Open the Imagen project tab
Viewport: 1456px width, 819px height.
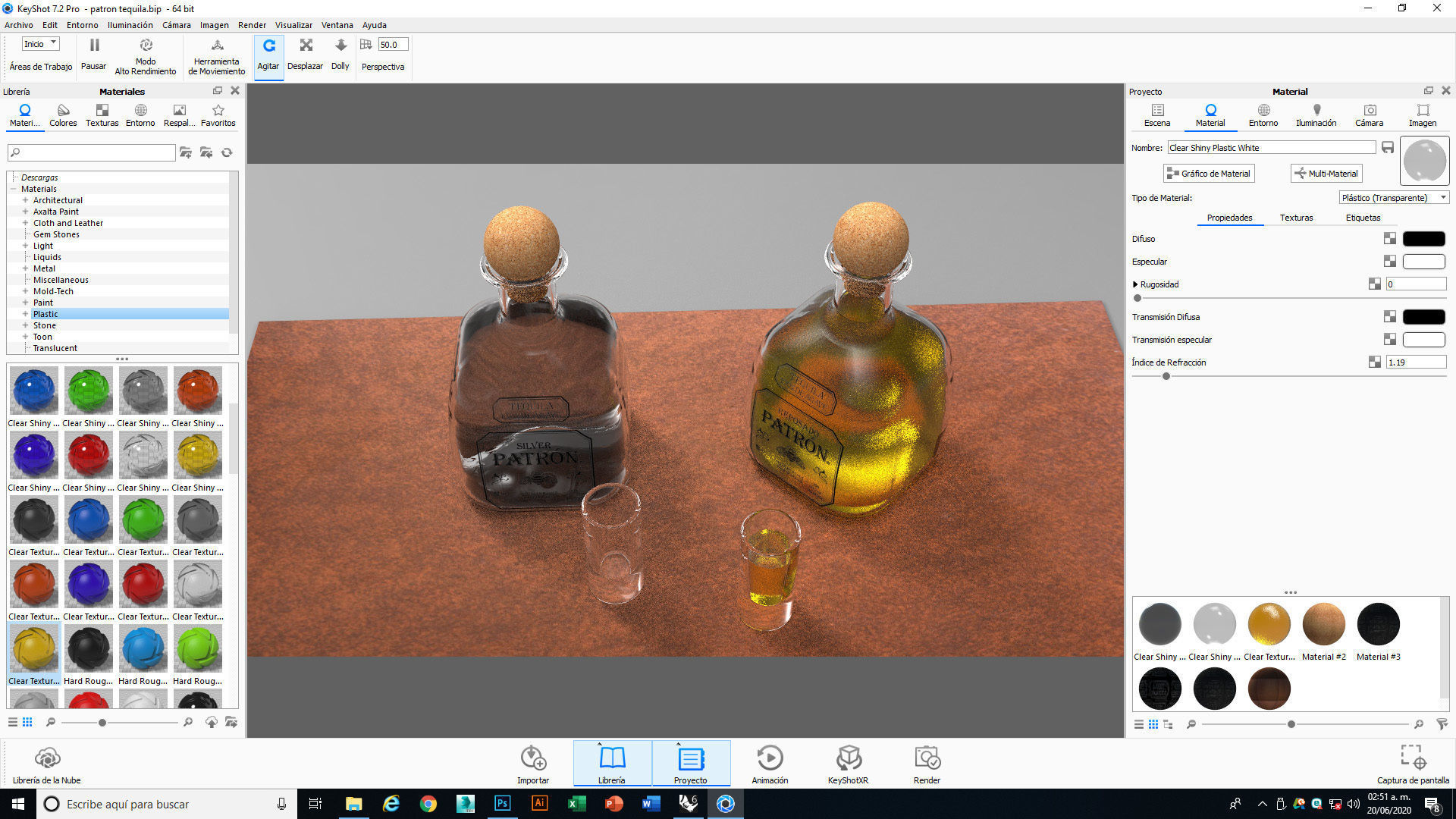coord(1423,115)
